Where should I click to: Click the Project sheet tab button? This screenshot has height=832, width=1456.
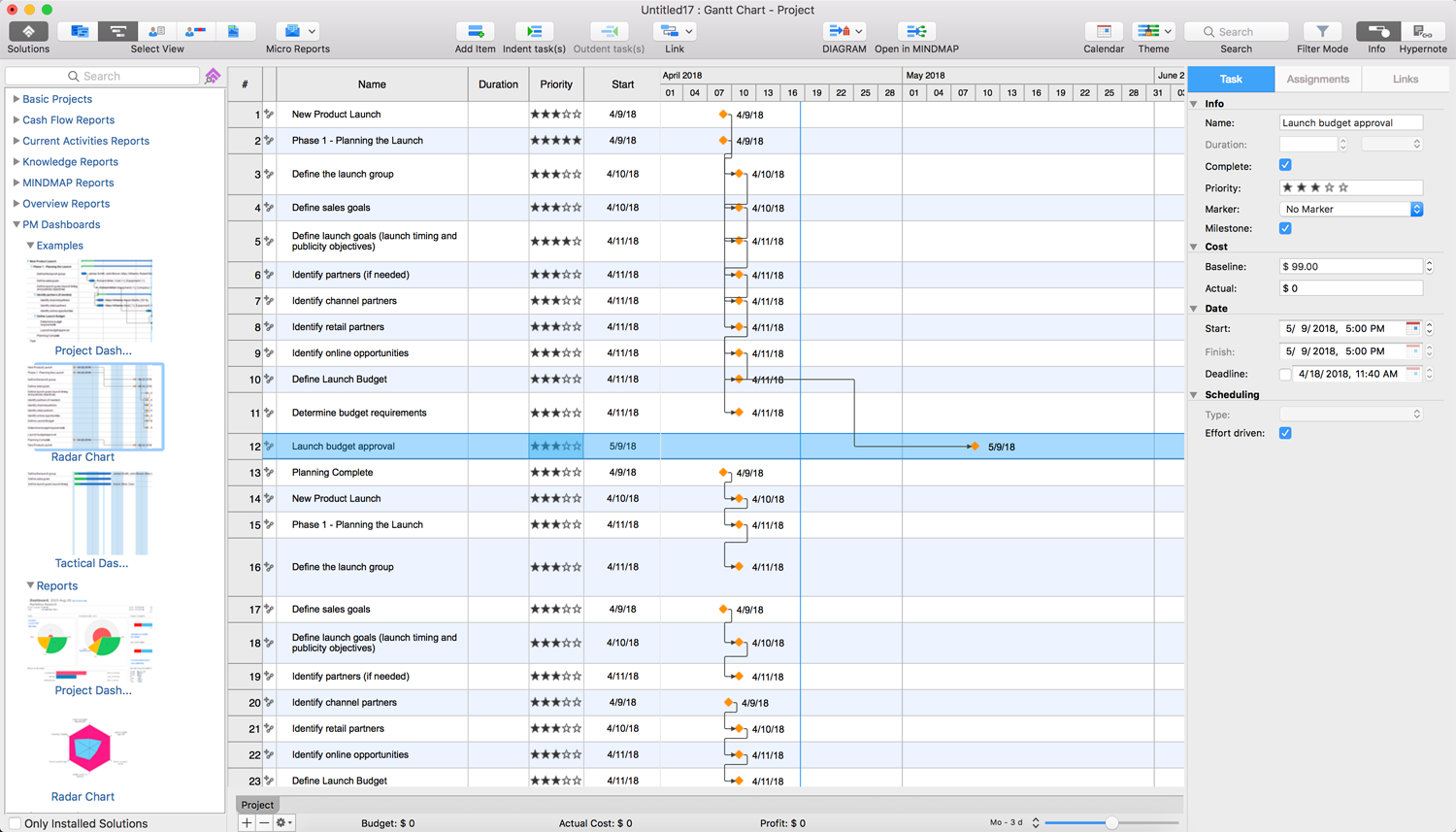coord(257,805)
